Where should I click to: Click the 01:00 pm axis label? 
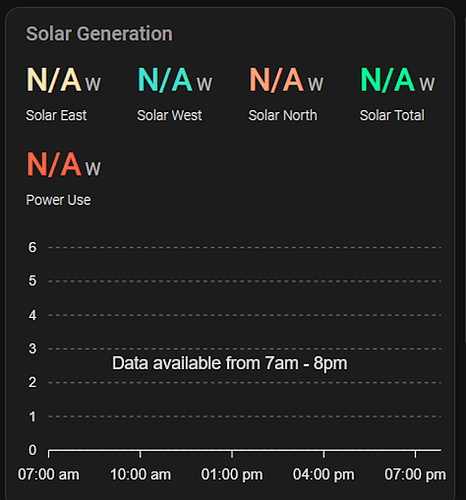coord(232,474)
